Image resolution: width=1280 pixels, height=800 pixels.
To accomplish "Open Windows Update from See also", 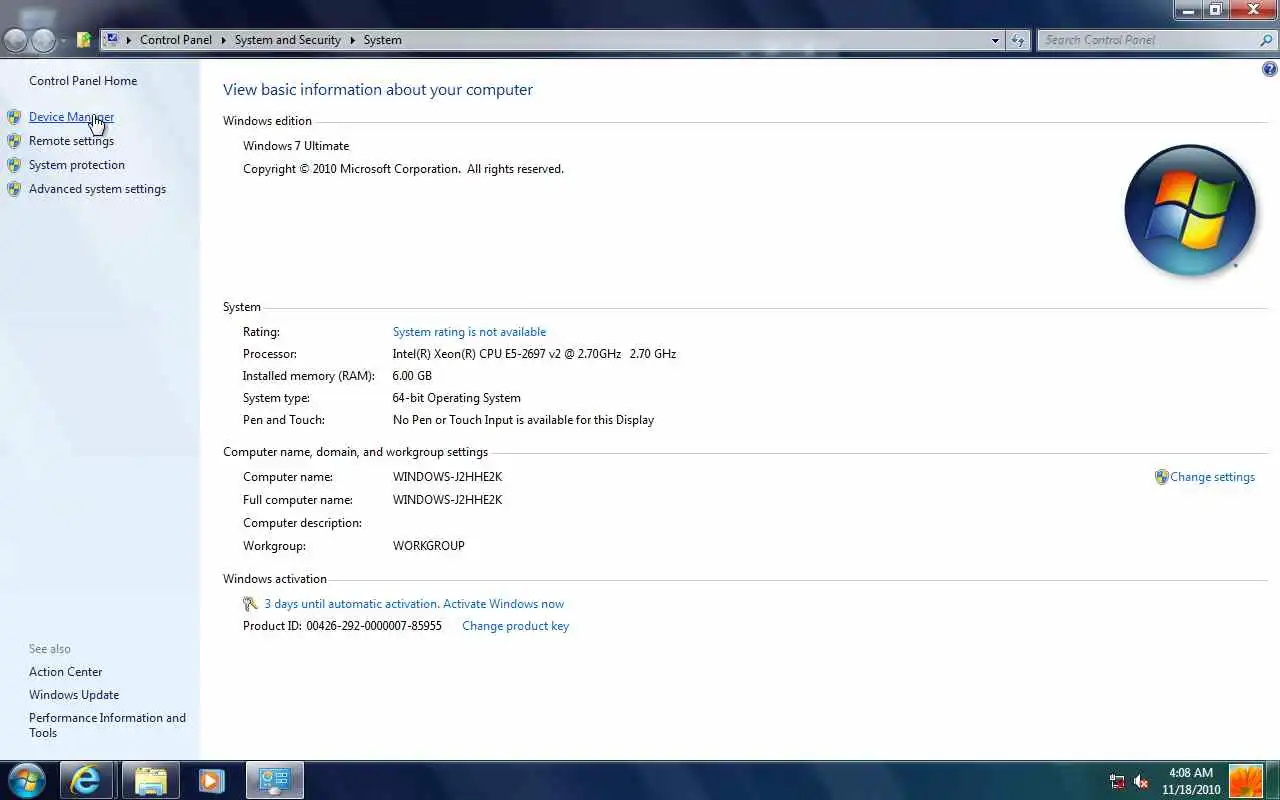I will pyautogui.click(x=74, y=695).
